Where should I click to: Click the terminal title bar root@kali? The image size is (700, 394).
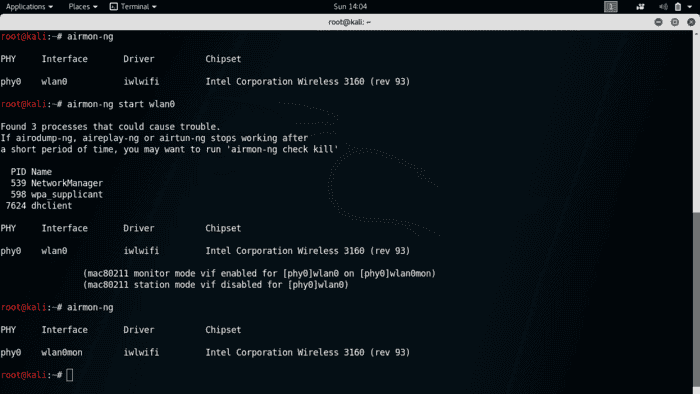click(350, 22)
